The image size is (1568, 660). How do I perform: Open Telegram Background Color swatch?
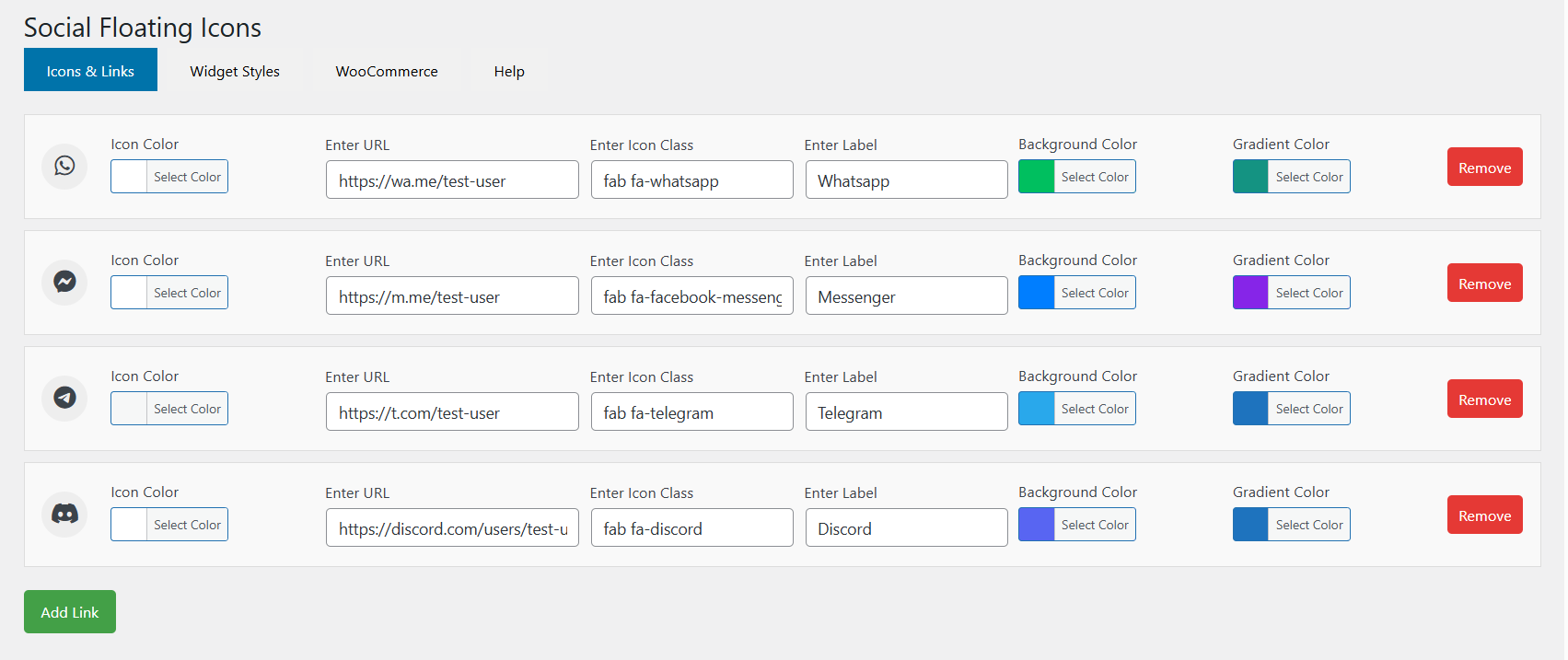tap(1037, 409)
